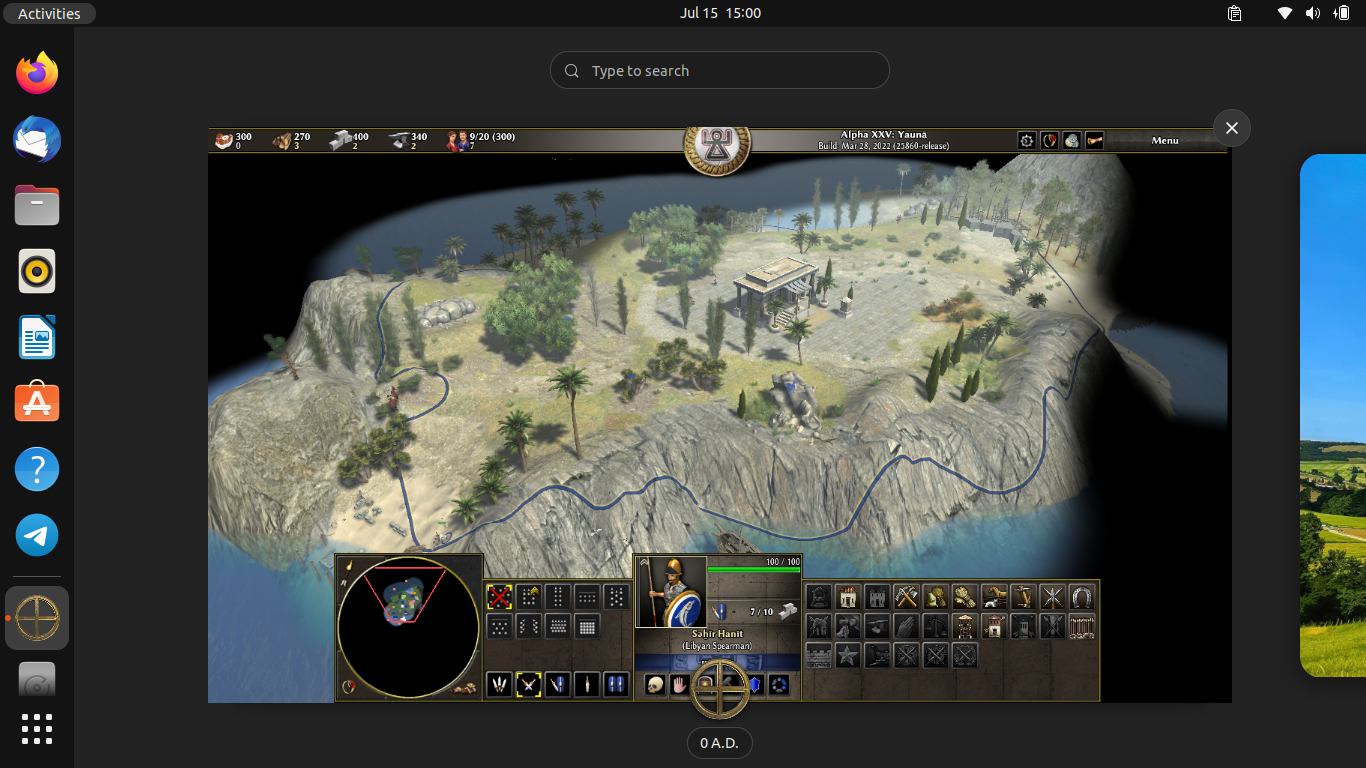The image size is (1366, 768).
Task: Open Telegram from the dock
Action: [x=37, y=535]
